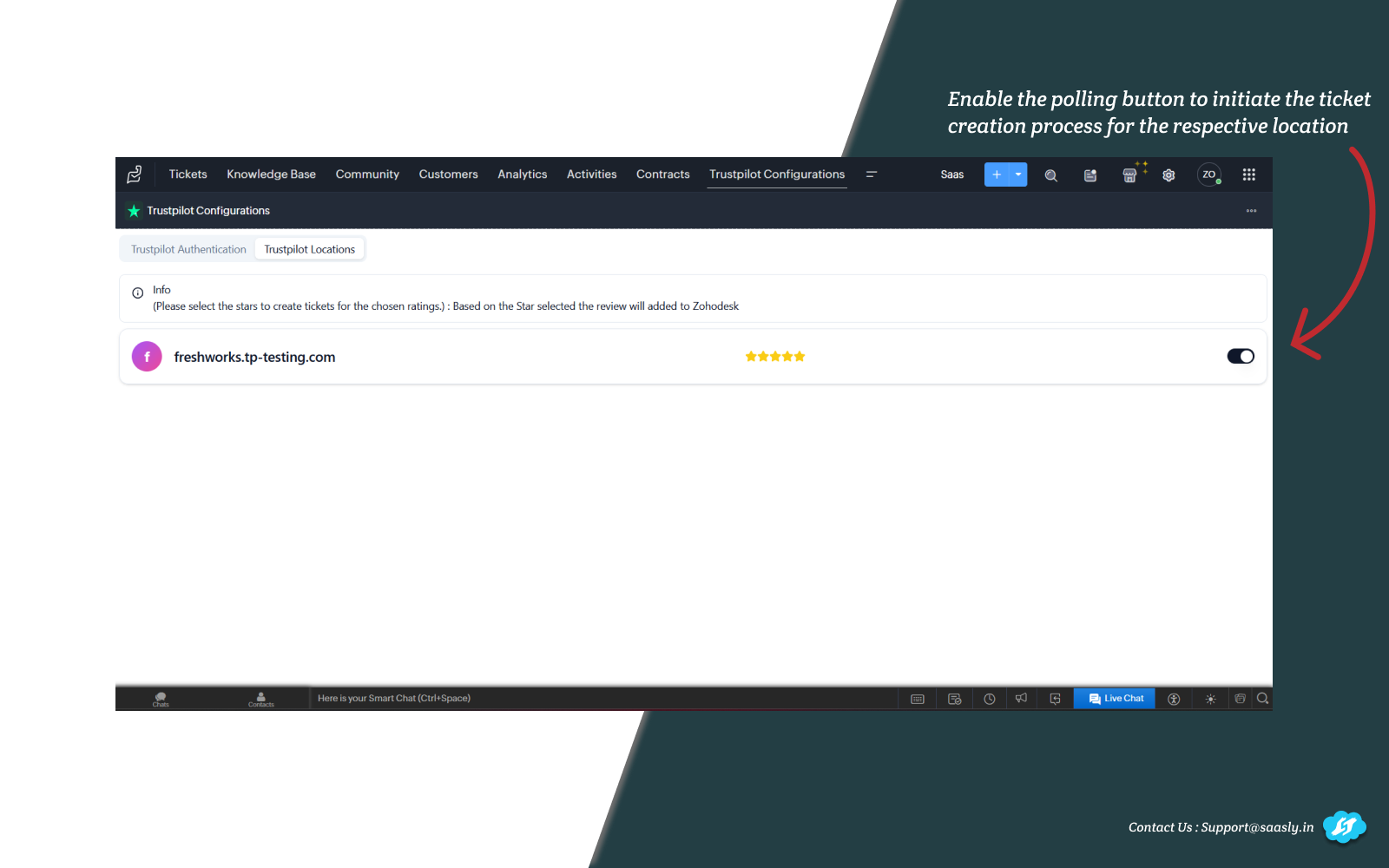Open the keyboard shortcuts icon
The image size is (1389, 868).
pos(918,699)
